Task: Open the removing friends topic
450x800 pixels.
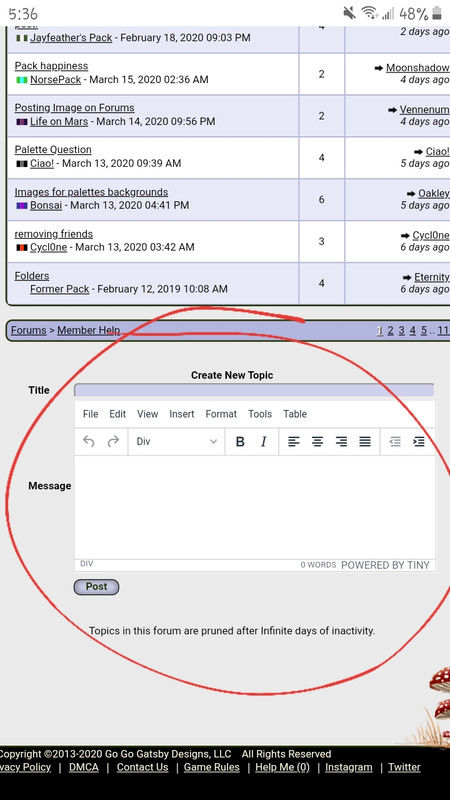Action: tap(54, 234)
